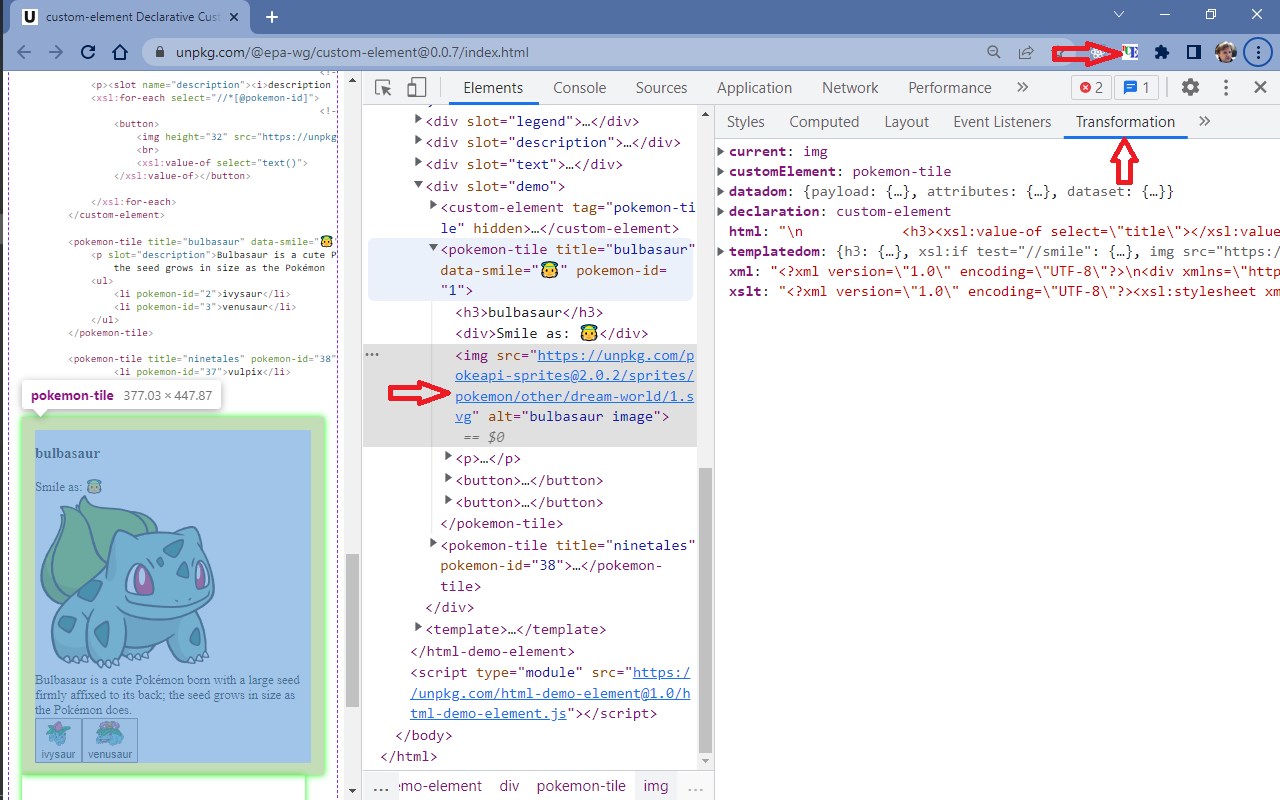The image size is (1280, 800).
Task: Open the blue issues counter badge
Action: coord(1136,88)
